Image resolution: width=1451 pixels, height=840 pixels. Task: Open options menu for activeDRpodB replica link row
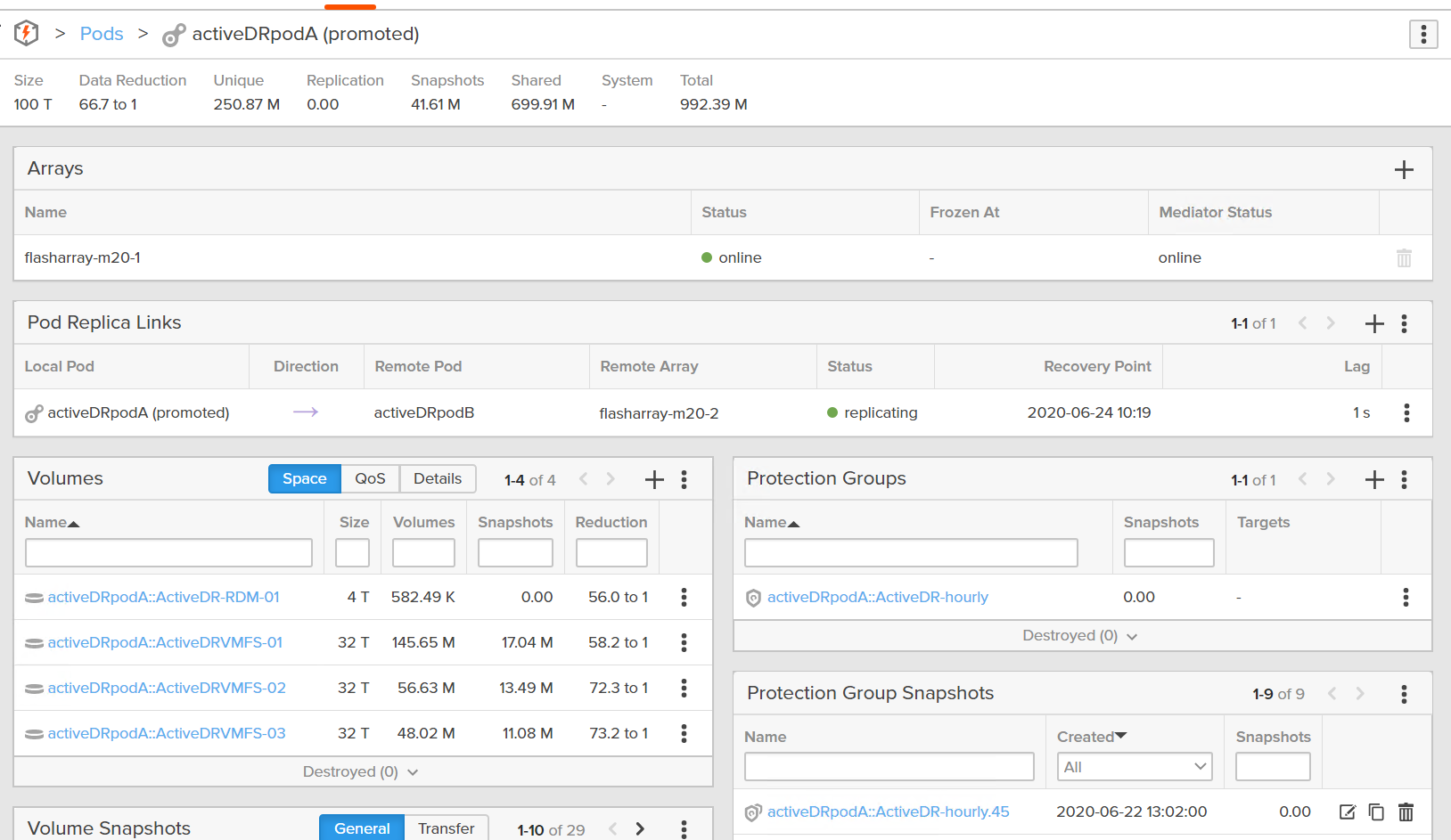[1406, 412]
